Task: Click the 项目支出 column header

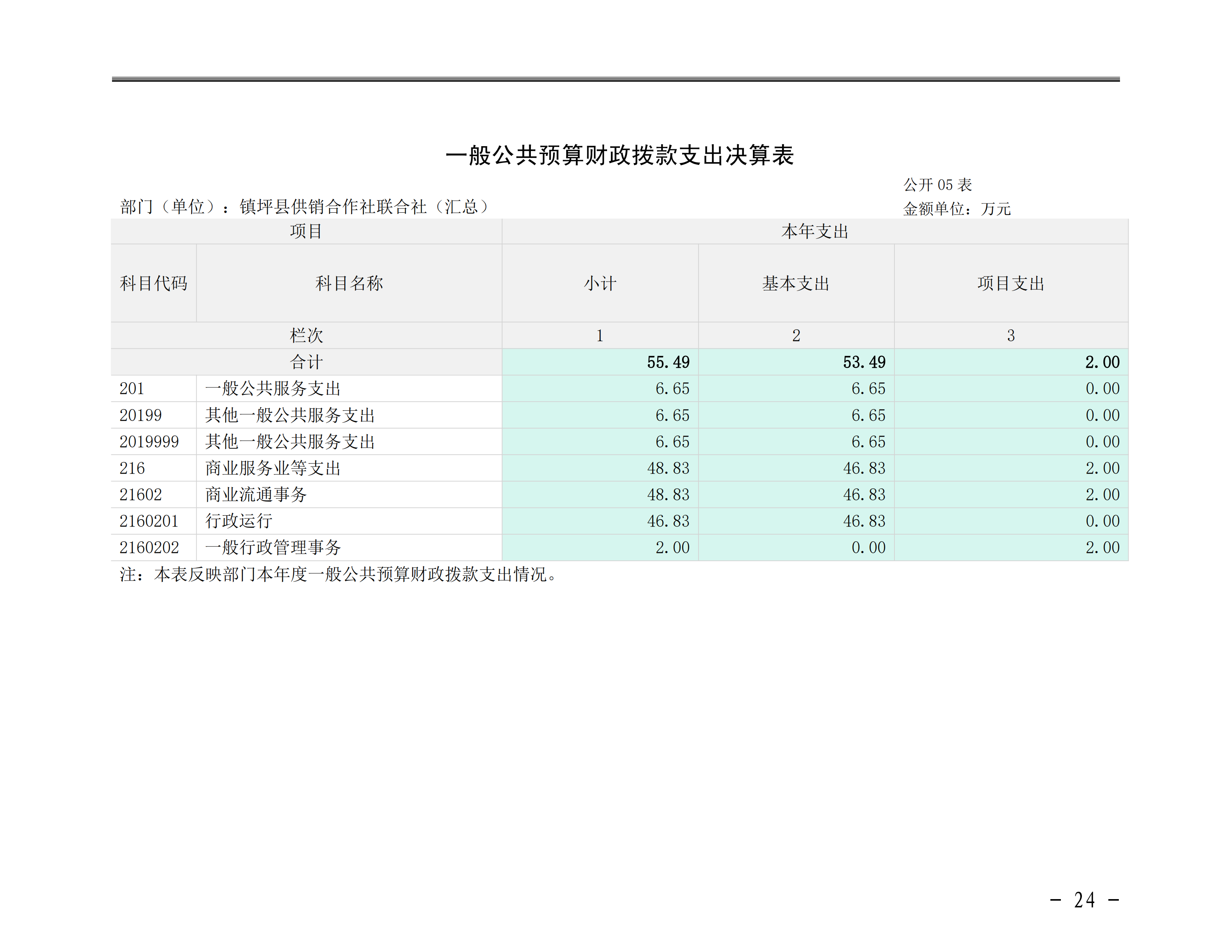Action: pos(1011,283)
